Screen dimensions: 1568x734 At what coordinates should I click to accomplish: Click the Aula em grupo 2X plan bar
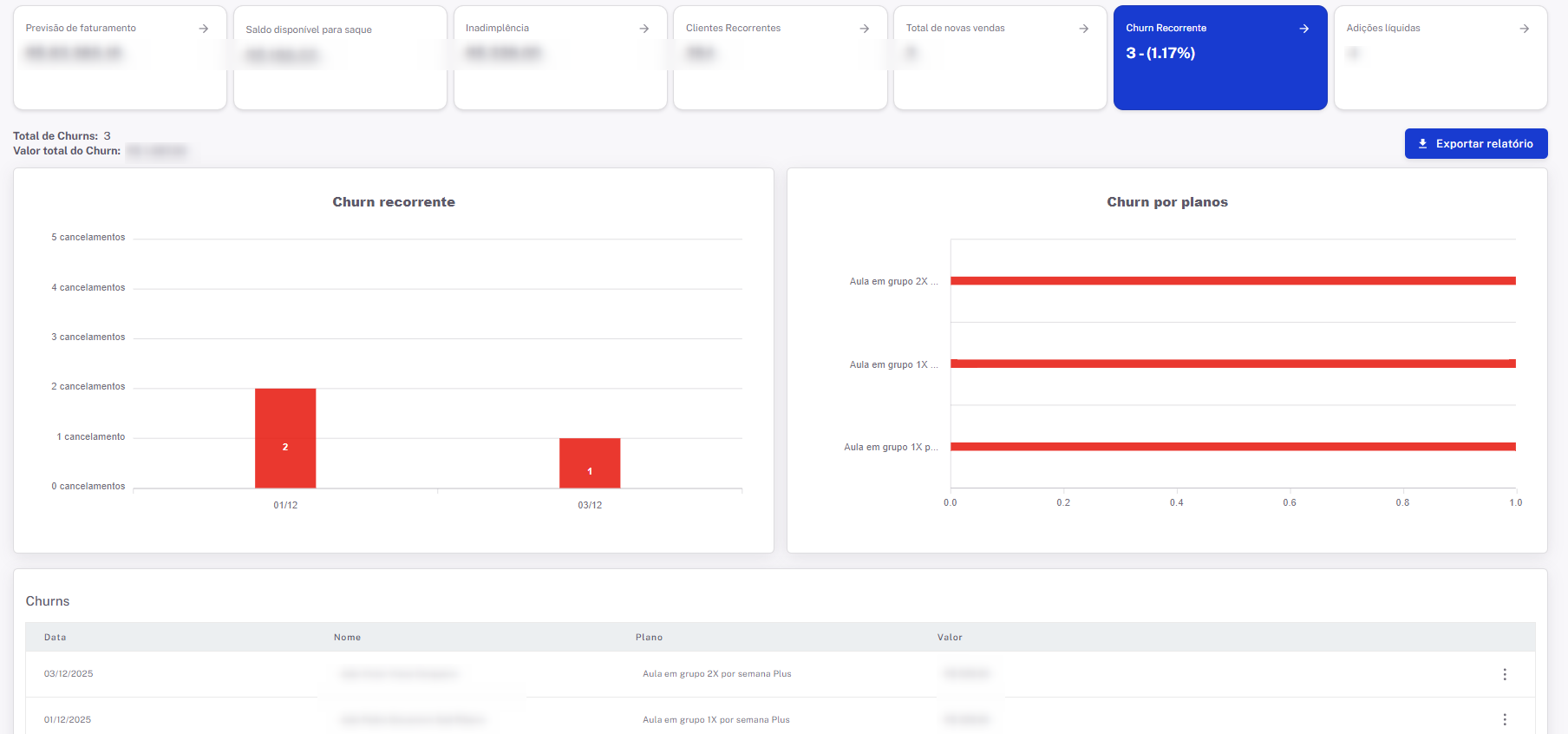coord(1232,281)
